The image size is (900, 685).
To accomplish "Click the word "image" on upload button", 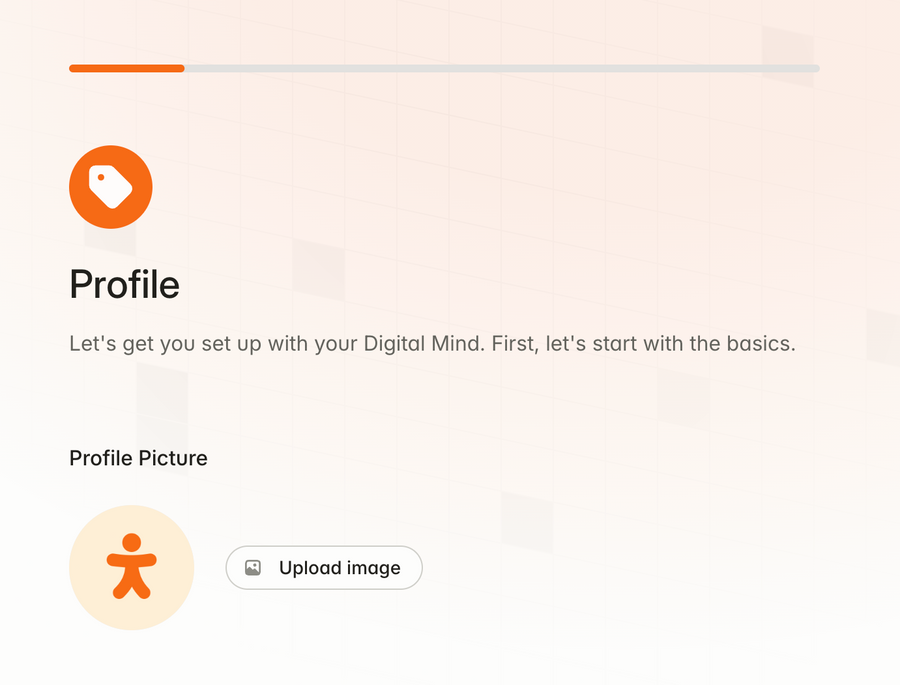I will pos(374,568).
